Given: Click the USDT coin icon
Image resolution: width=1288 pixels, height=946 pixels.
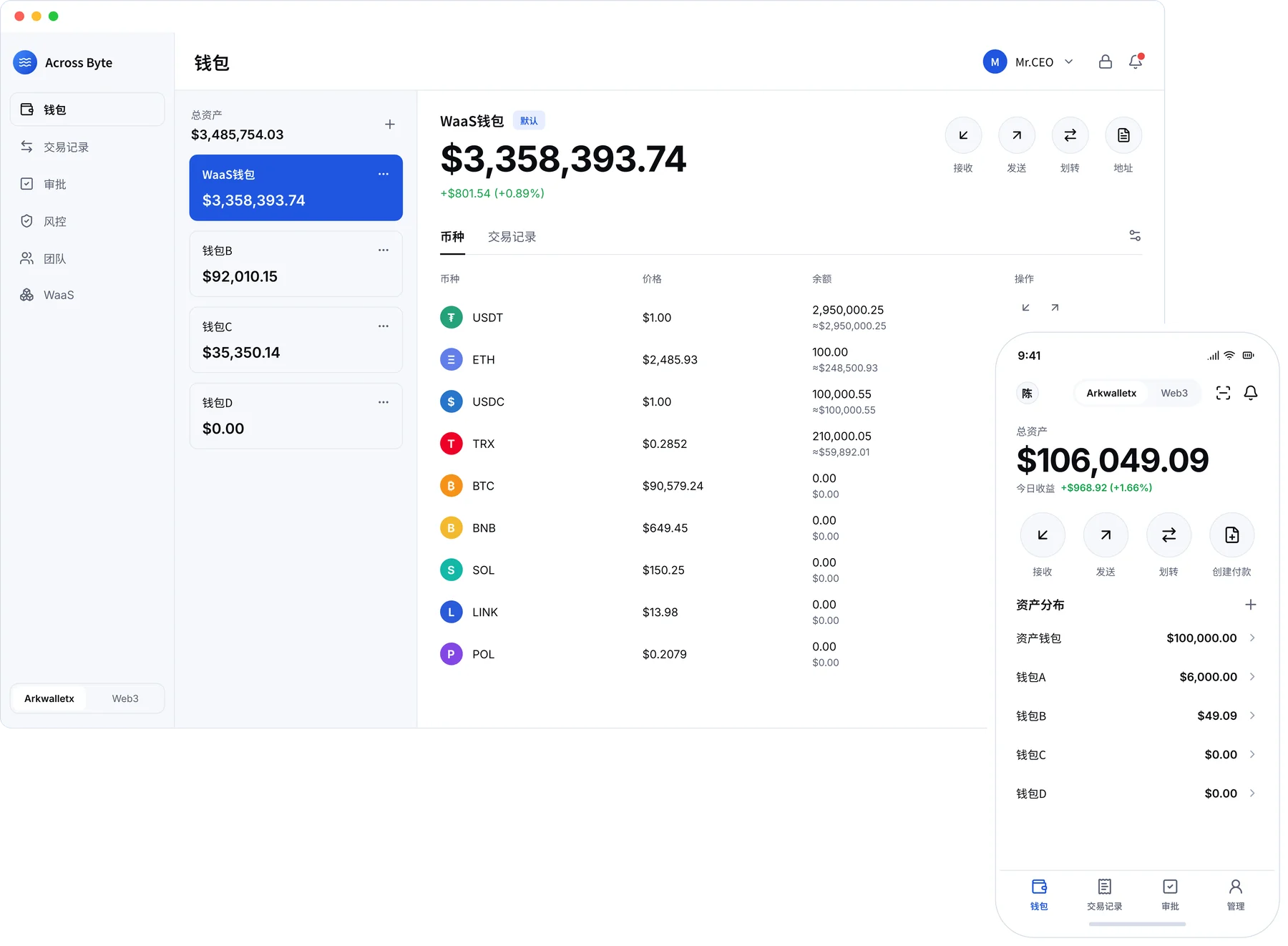Looking at the screenshot, I should [x=451, y=317].
